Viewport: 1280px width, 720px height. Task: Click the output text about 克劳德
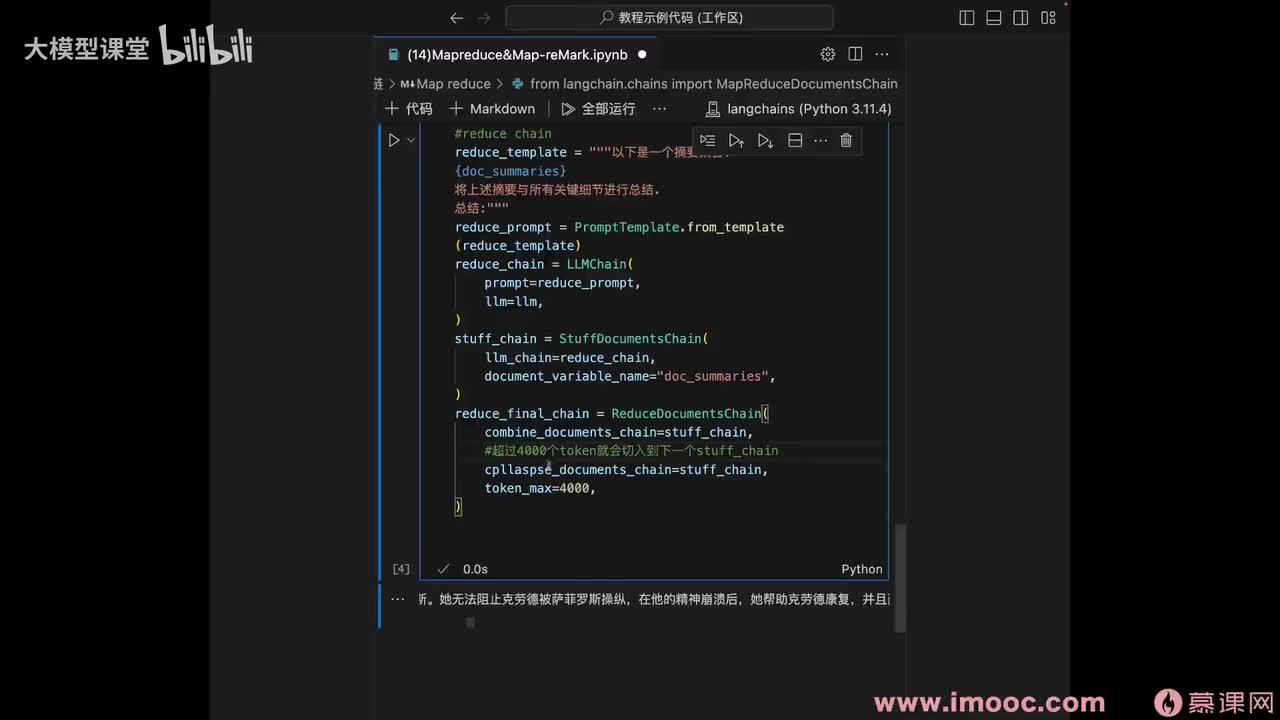[x=654, y=599]
